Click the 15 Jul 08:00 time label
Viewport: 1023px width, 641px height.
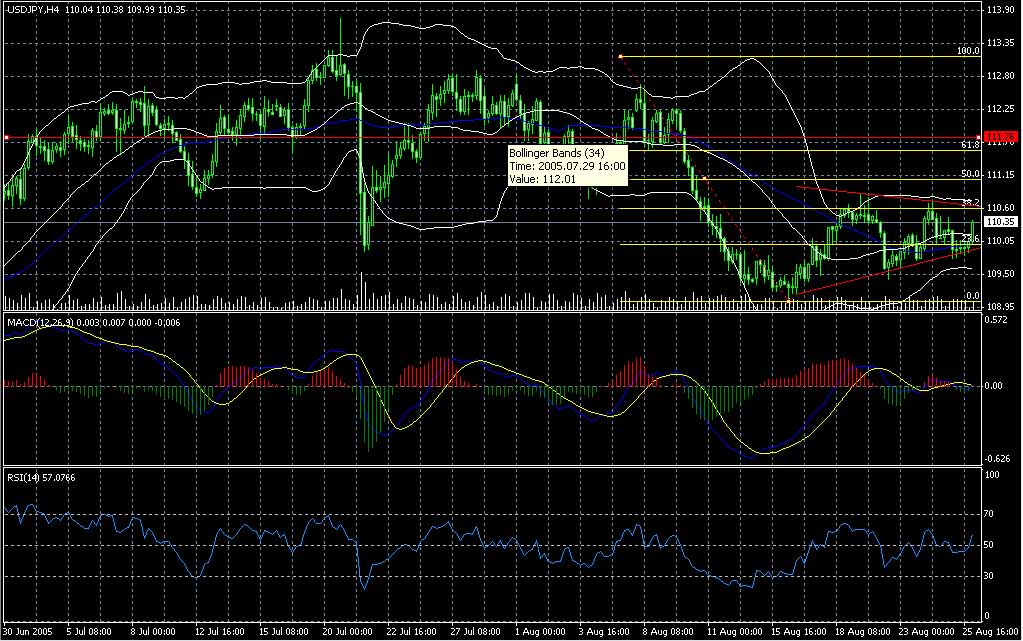pyautogui.click(x=284, y=632)
